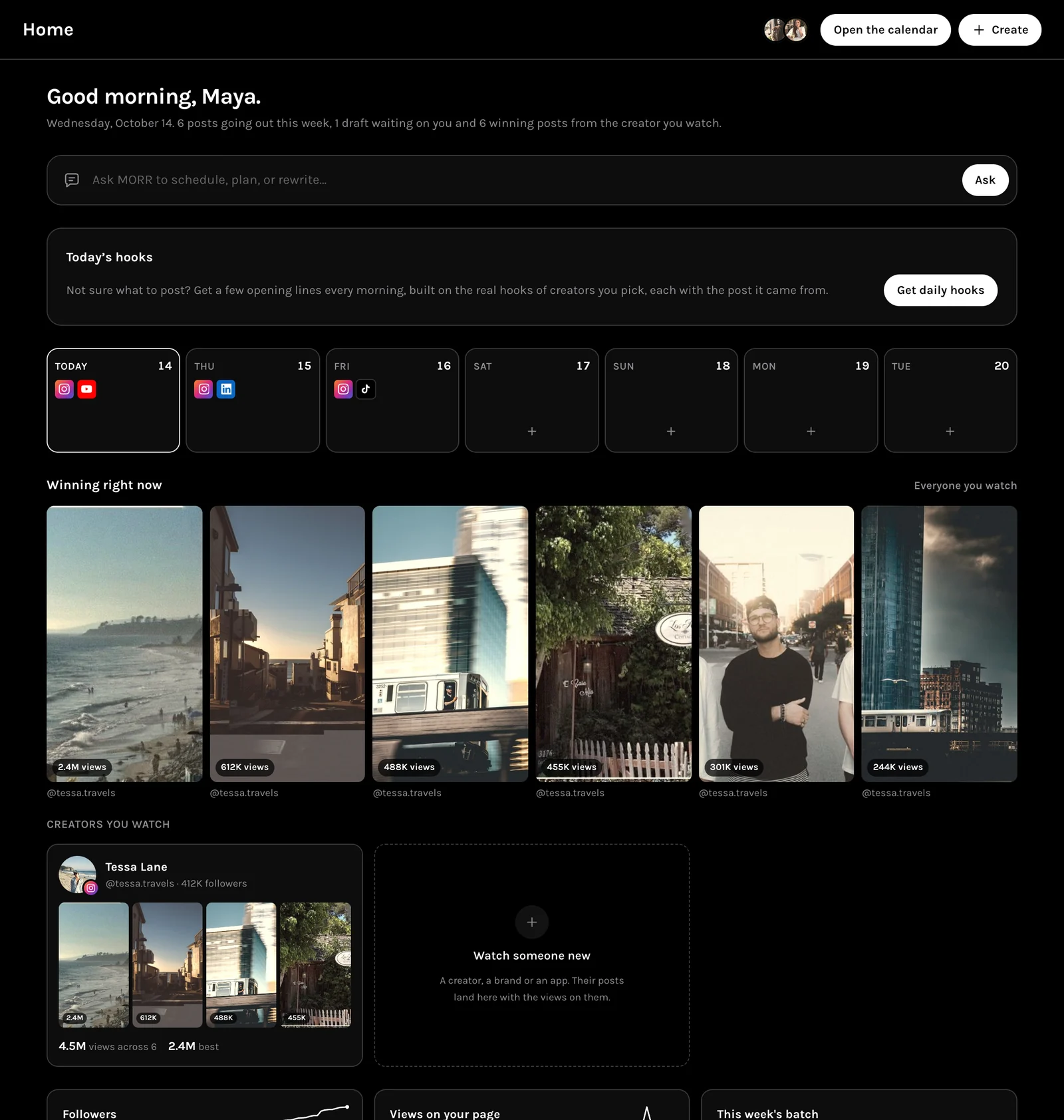Image resolution: width=1064 pixels, height=1120 pixels.
Task: Click the chat icon in the Ask MORR bar
Action: point(72,180)
